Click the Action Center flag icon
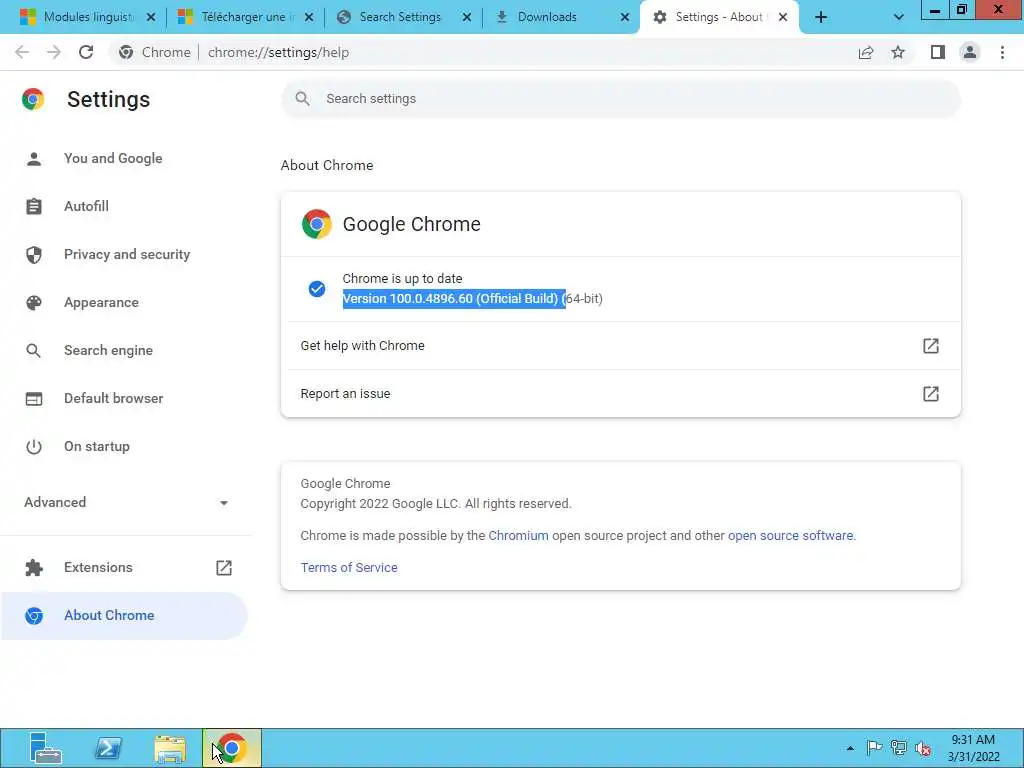1024x768 pixels. pos(874,748)
